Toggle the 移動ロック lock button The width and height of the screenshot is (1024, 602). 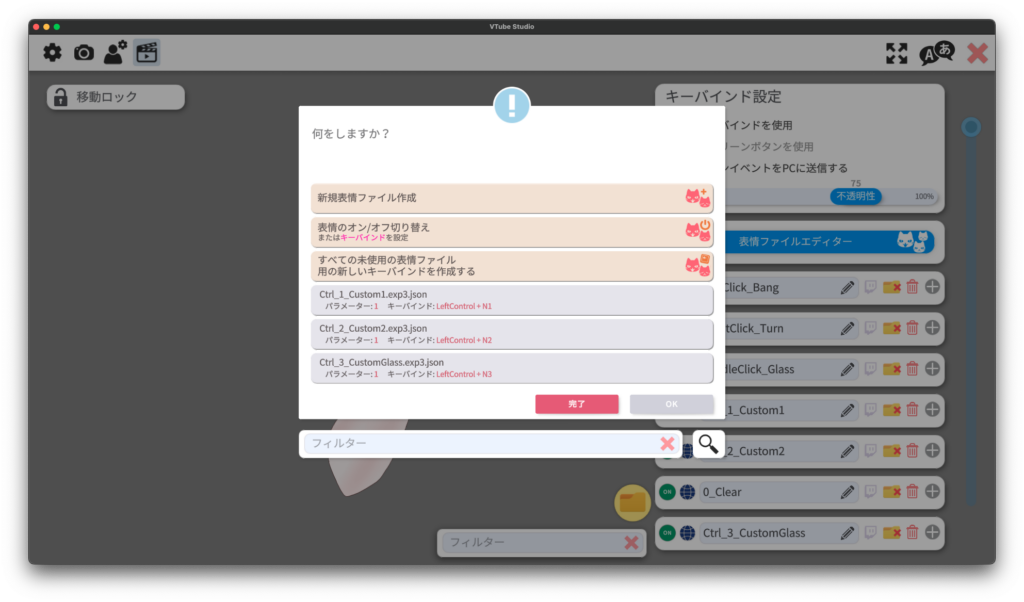(115, 97)
